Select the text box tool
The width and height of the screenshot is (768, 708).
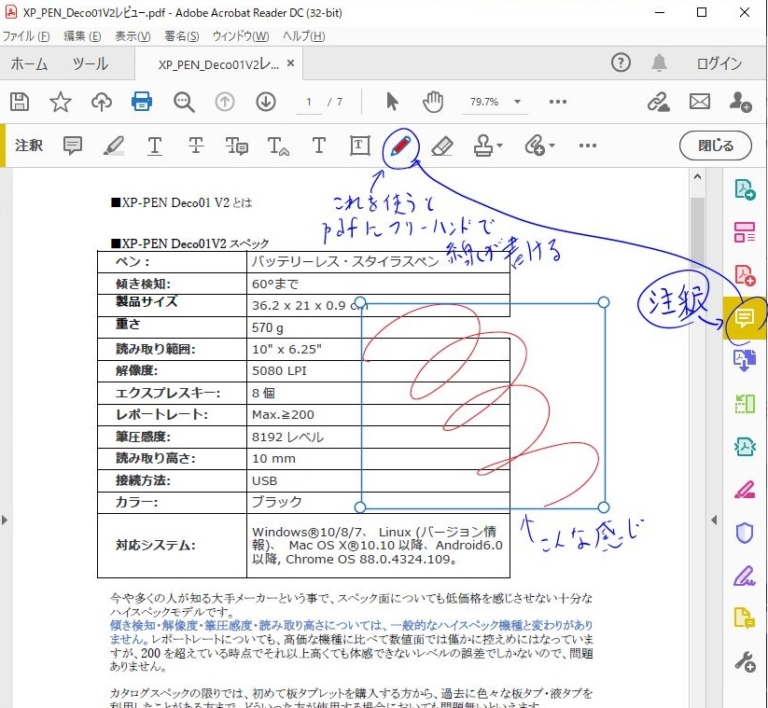[x=360, y=145]
